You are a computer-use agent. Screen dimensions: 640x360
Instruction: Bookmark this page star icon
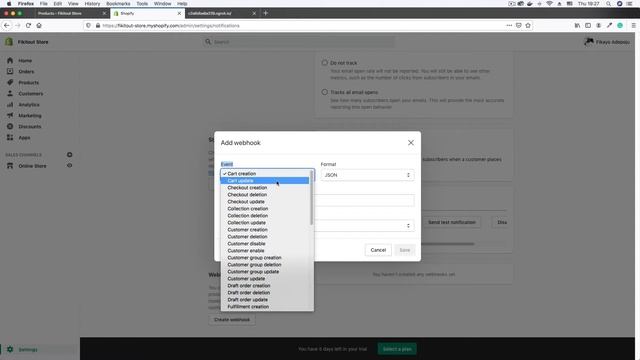click(528, 25)
